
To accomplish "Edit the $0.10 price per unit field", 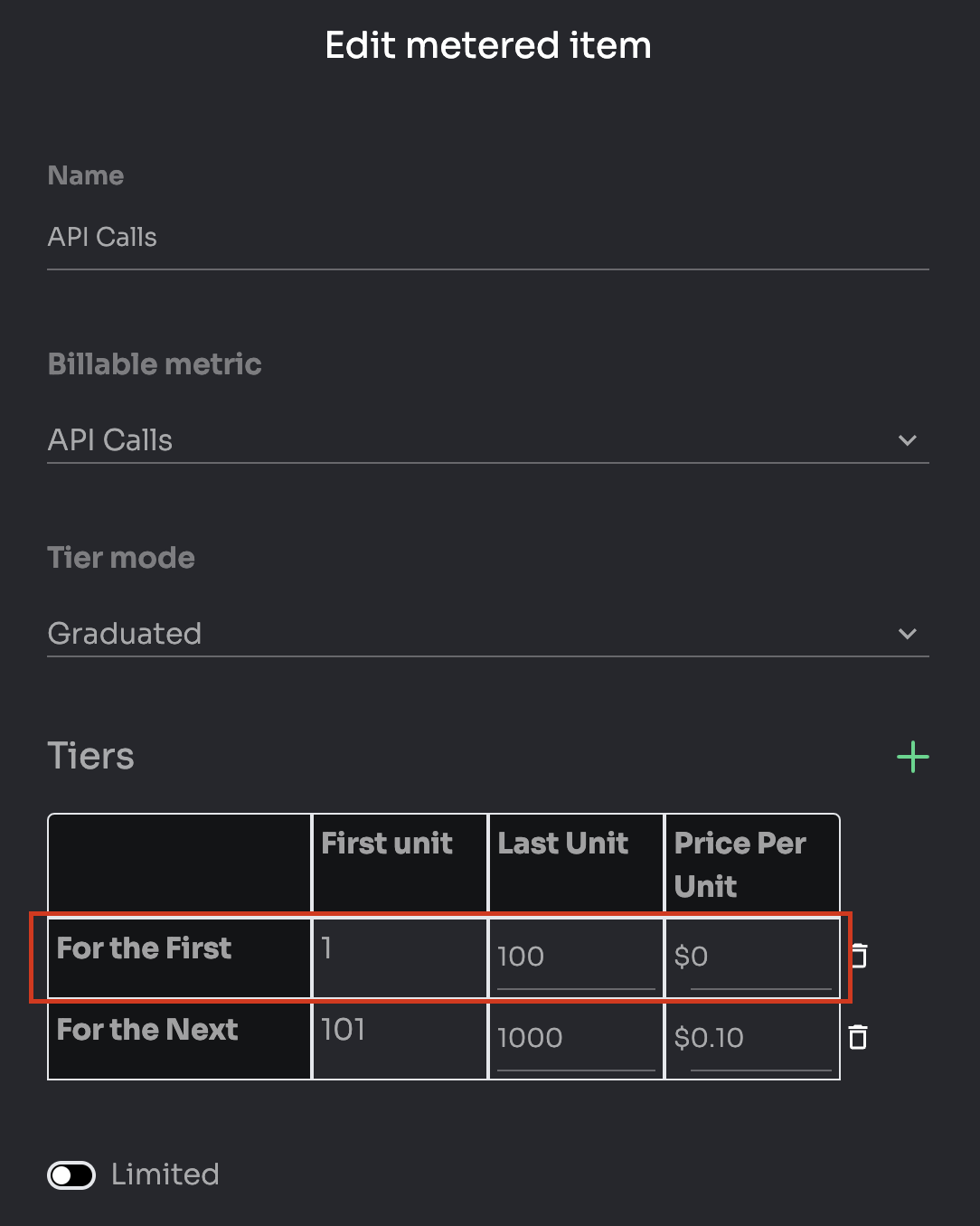I will click(x=759, y=1038).
